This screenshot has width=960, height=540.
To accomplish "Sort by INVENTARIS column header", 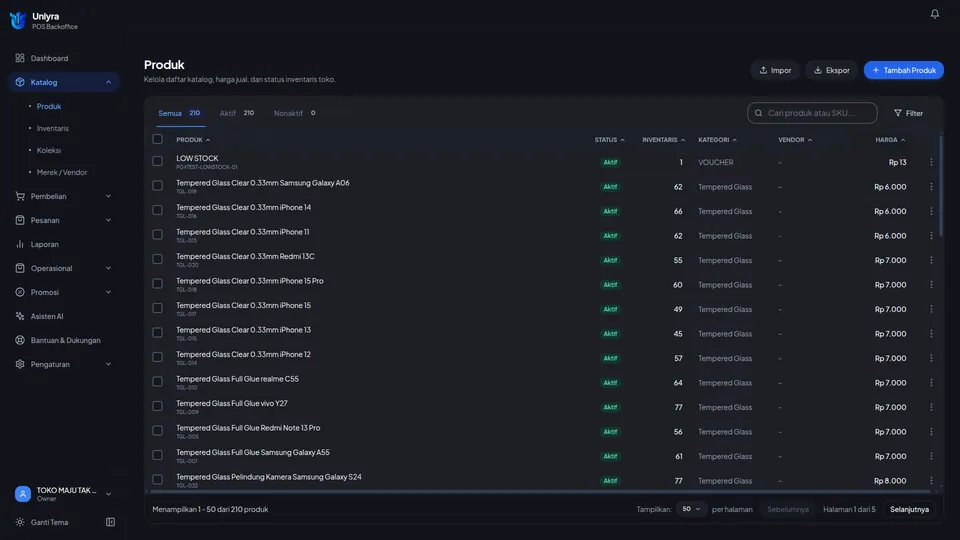I will (664, 140).
